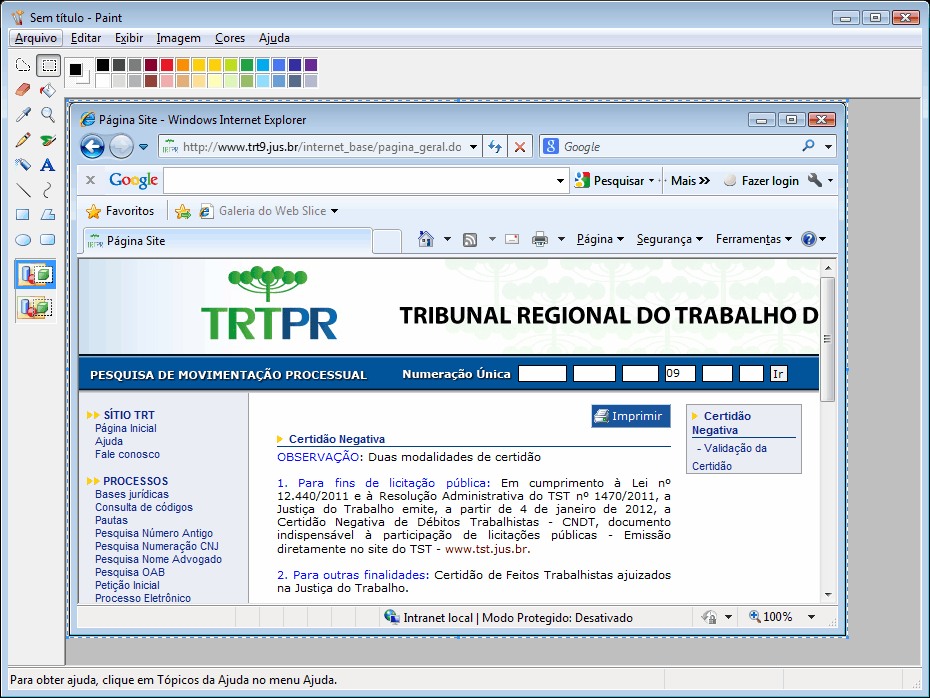
Task: Pick the purple color swatch
Action: coord(311,65)
